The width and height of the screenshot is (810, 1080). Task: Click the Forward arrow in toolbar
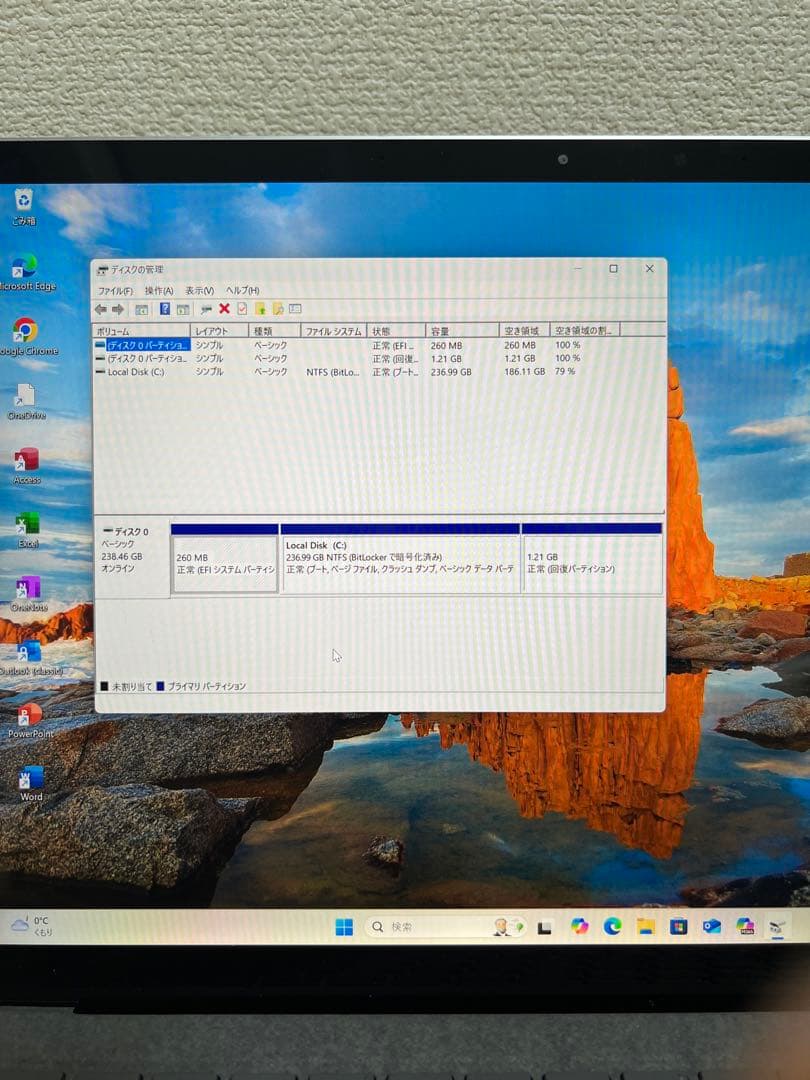118,309
